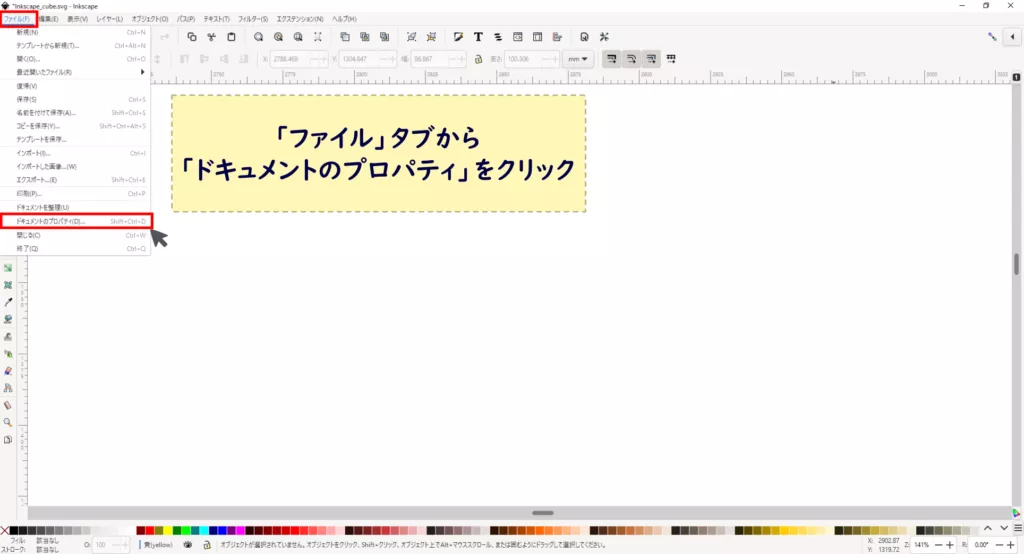1024x554 pixels.
Task: Toggle the width-height lock ratio icon
Action: [478, 59]
